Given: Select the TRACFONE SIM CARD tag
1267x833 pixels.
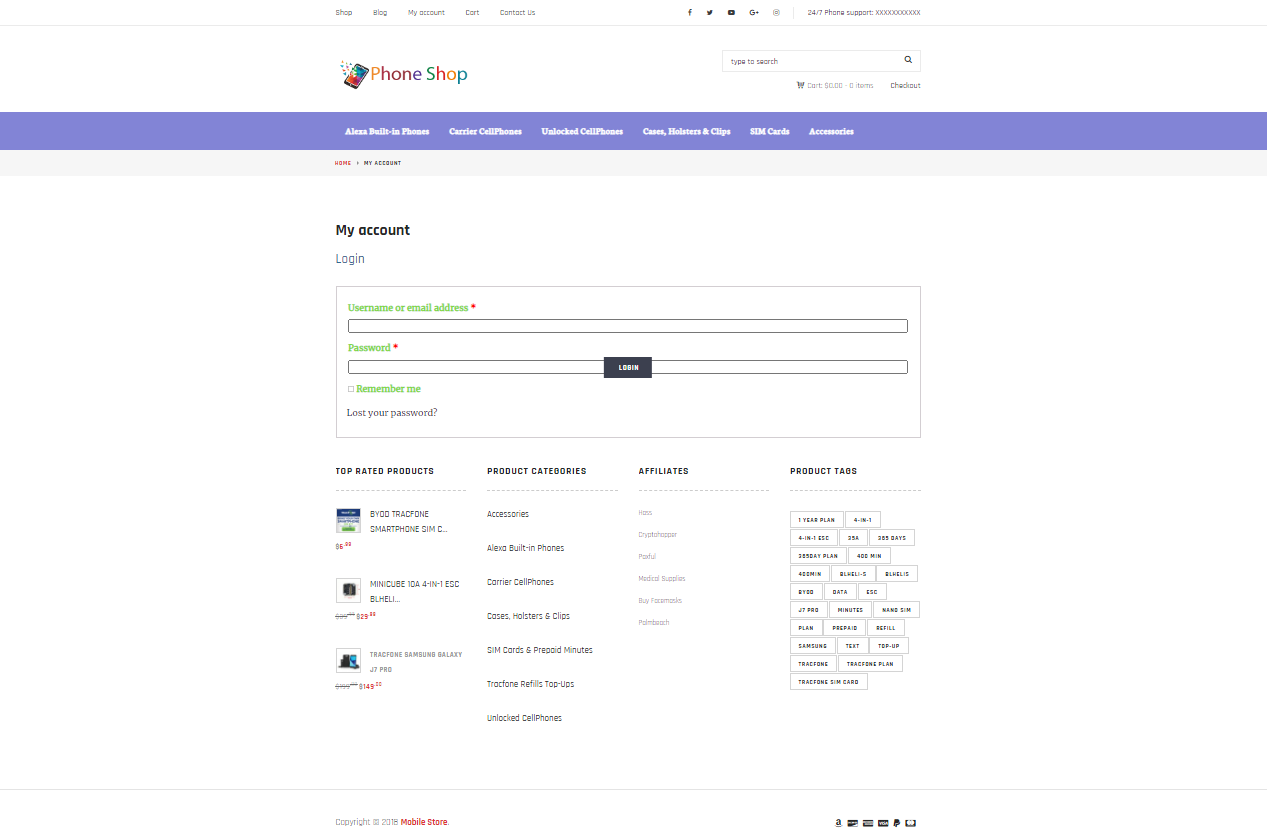Looking at the screenshot, I should (829, 682).
